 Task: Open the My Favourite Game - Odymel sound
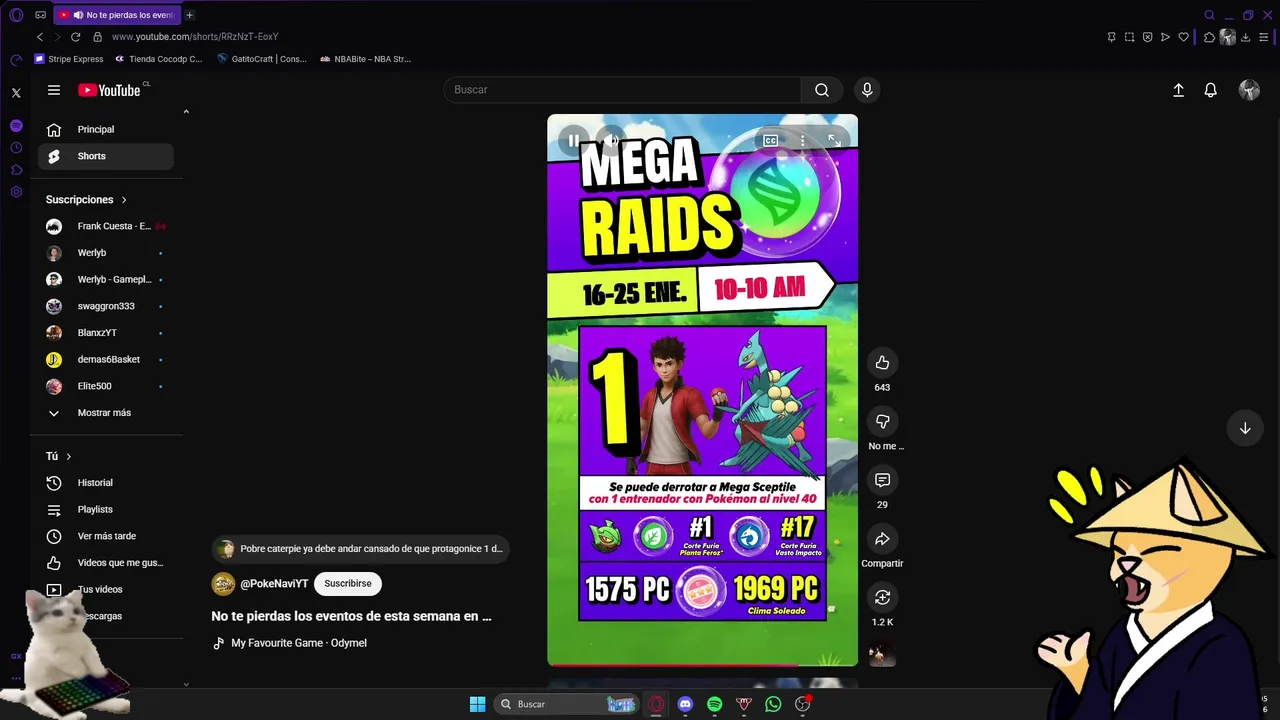299,643
